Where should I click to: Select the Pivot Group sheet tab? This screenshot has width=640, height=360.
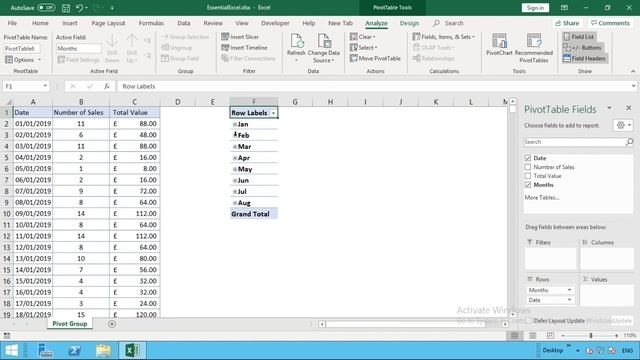[70, 324]
